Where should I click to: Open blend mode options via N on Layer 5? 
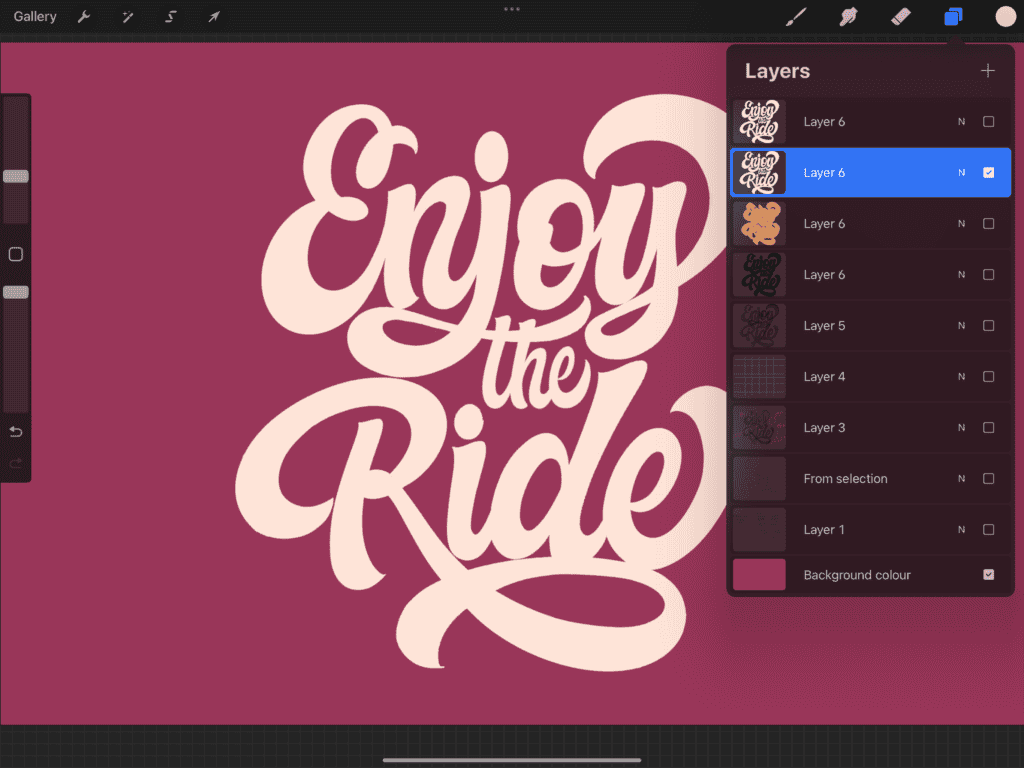(x=961, y=325)
